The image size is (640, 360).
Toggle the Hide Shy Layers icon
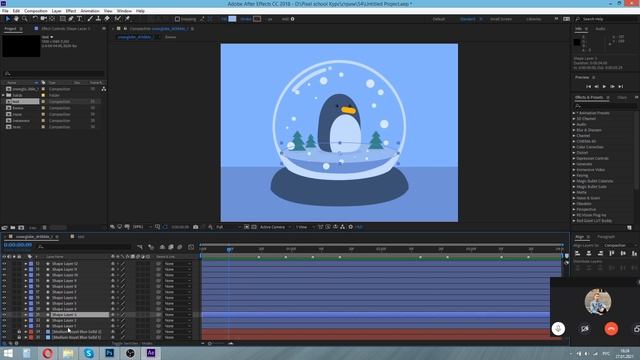pyautogui.click(x=162, y=247)
